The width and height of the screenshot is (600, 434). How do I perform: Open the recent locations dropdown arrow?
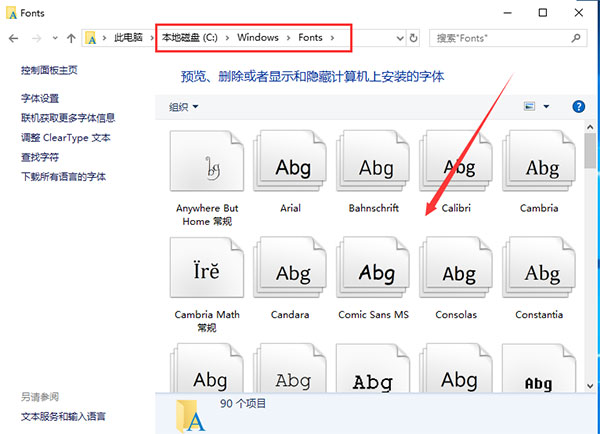(x=55, y=38)
